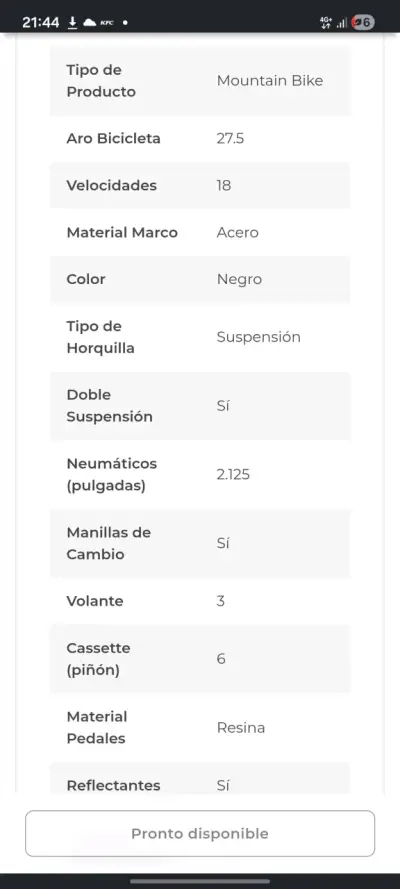The image size is (400, 889).
Task: Tap the Material Marco Acero value
Action: click(237, 232)
